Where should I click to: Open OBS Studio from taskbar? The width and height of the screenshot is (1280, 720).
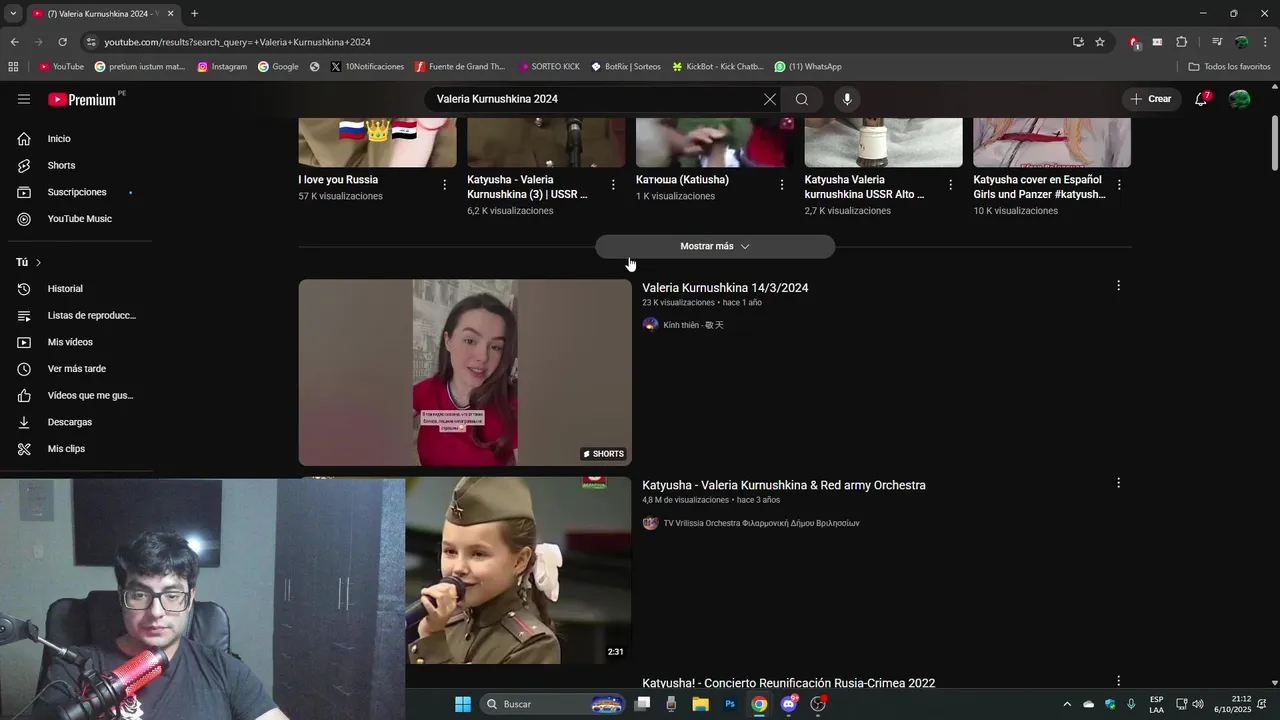coord(818,704)
